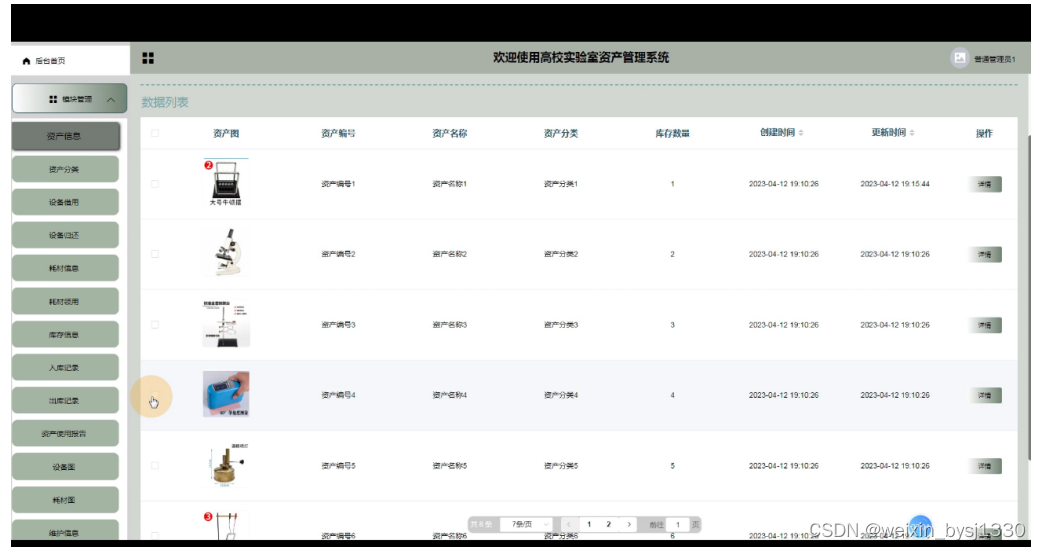The width and height of the screenshot is (1041, 550).
Task: Open the blue device image of 资产编号4
Action: tap(226, 394)
